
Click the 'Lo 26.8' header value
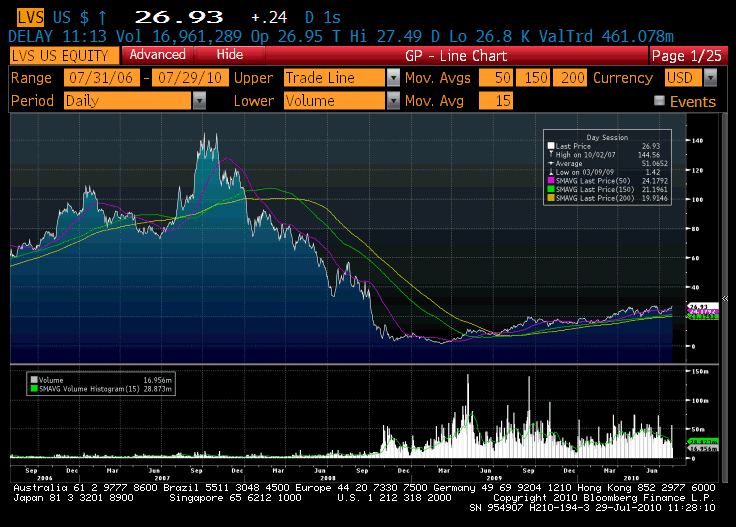(480, 36)
